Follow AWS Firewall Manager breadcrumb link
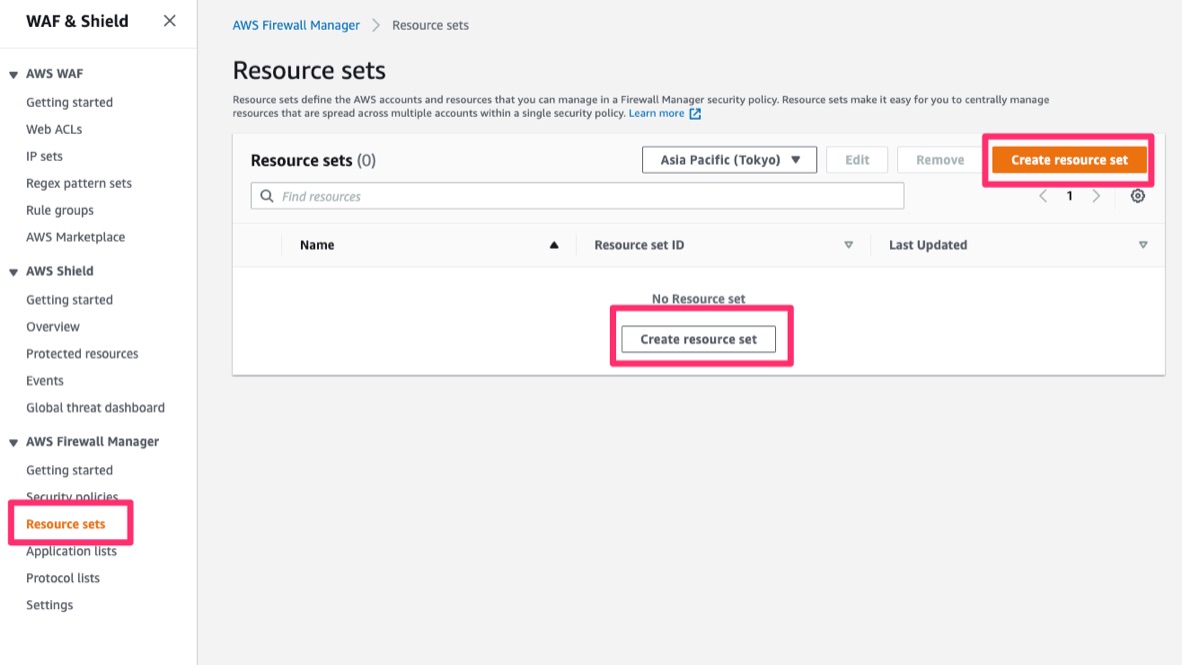Screen dimensions: 1182x665 296,25
